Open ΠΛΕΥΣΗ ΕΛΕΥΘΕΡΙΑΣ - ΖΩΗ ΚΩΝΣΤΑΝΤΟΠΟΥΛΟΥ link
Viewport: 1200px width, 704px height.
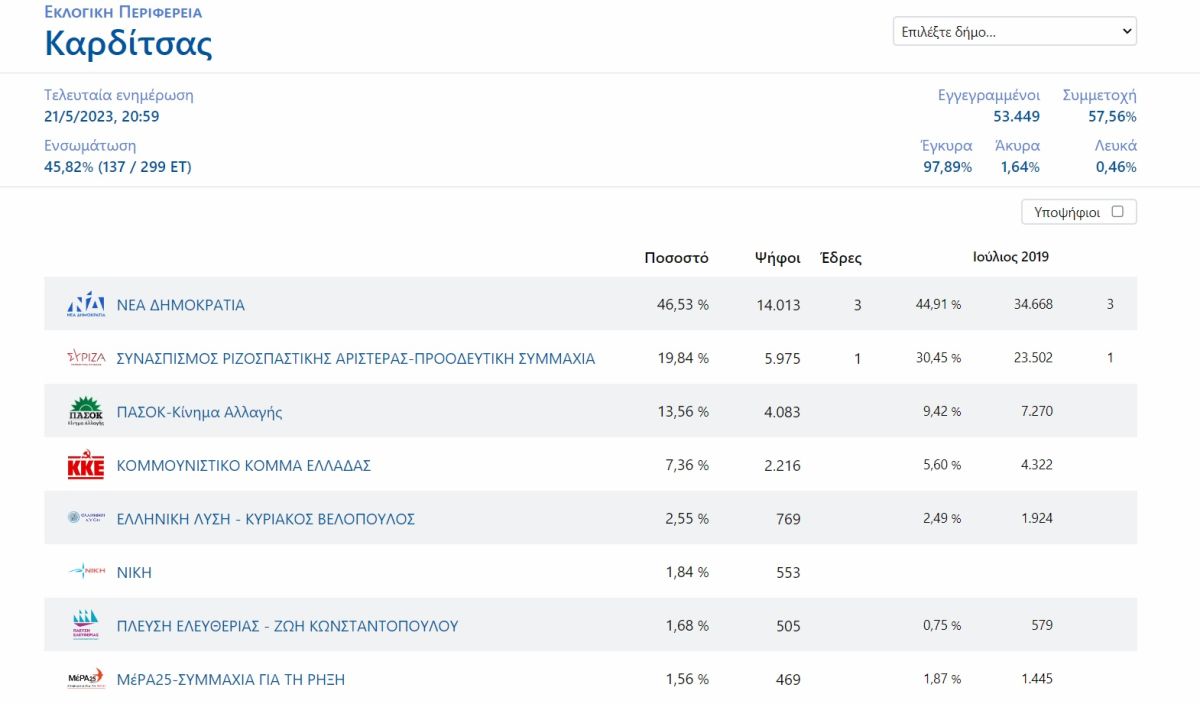[x=288, y=626]
